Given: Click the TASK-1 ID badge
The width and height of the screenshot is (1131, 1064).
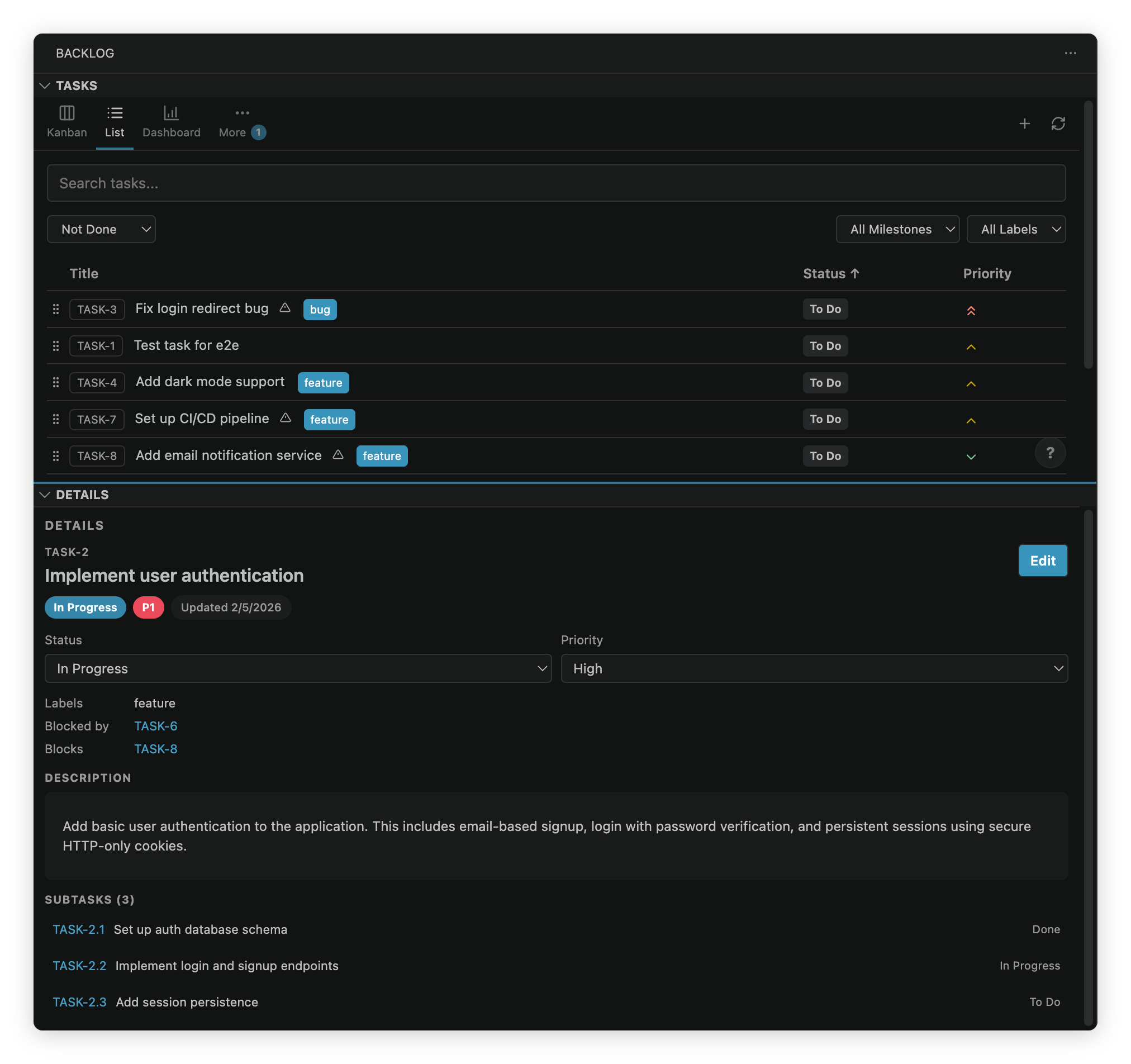Looking at the screenshot, I should tap(96, 346).
